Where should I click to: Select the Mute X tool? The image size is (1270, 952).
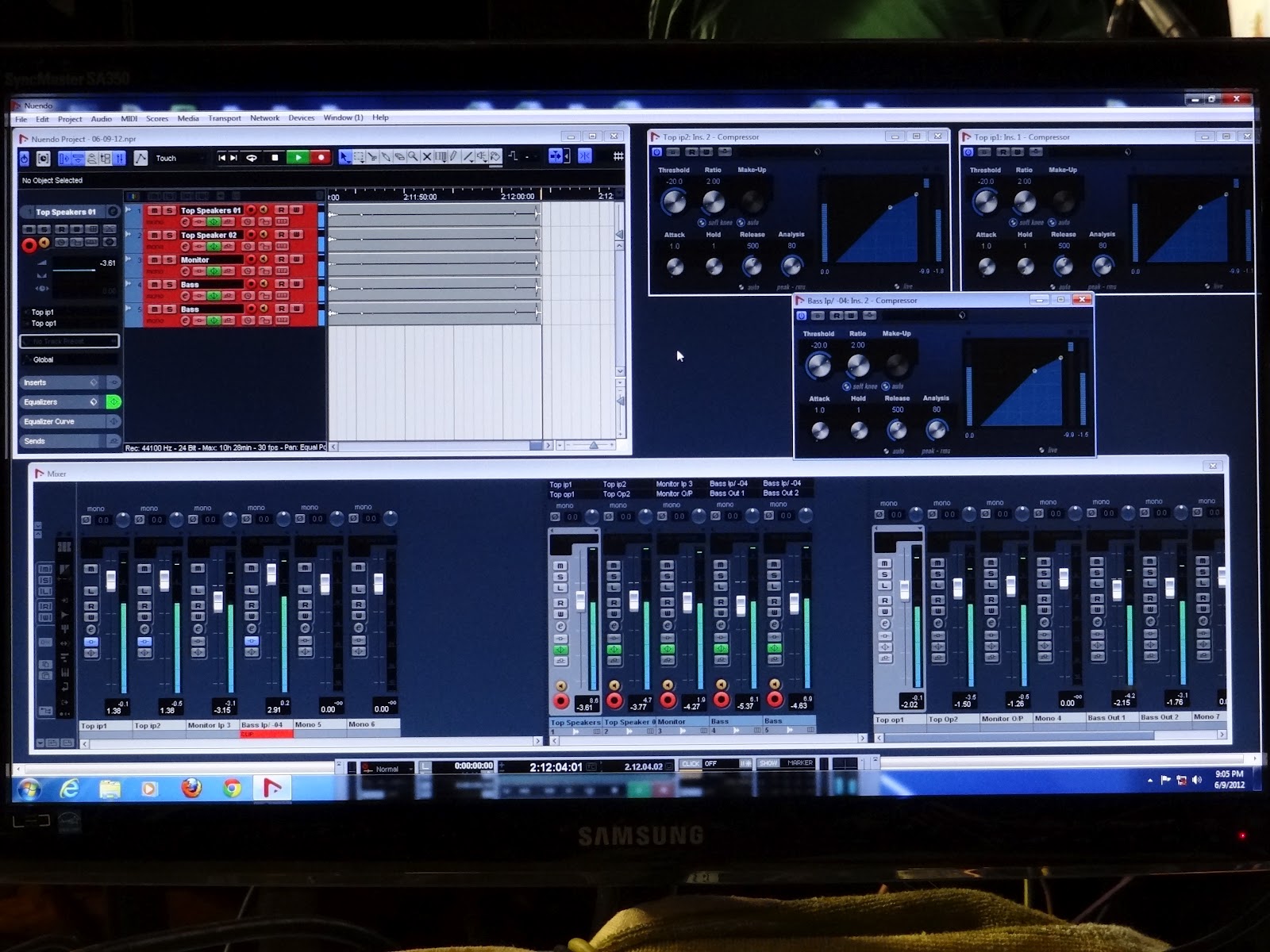426,157
